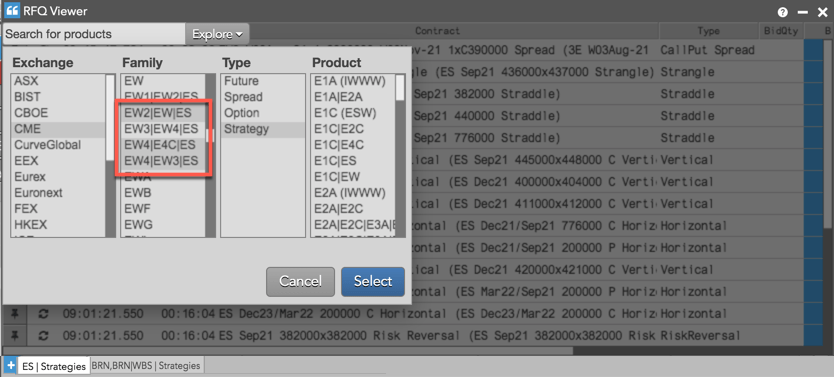Select E1A (IWWW) product
The width and height of the screenshot is (836, 377).
point(353,81)
